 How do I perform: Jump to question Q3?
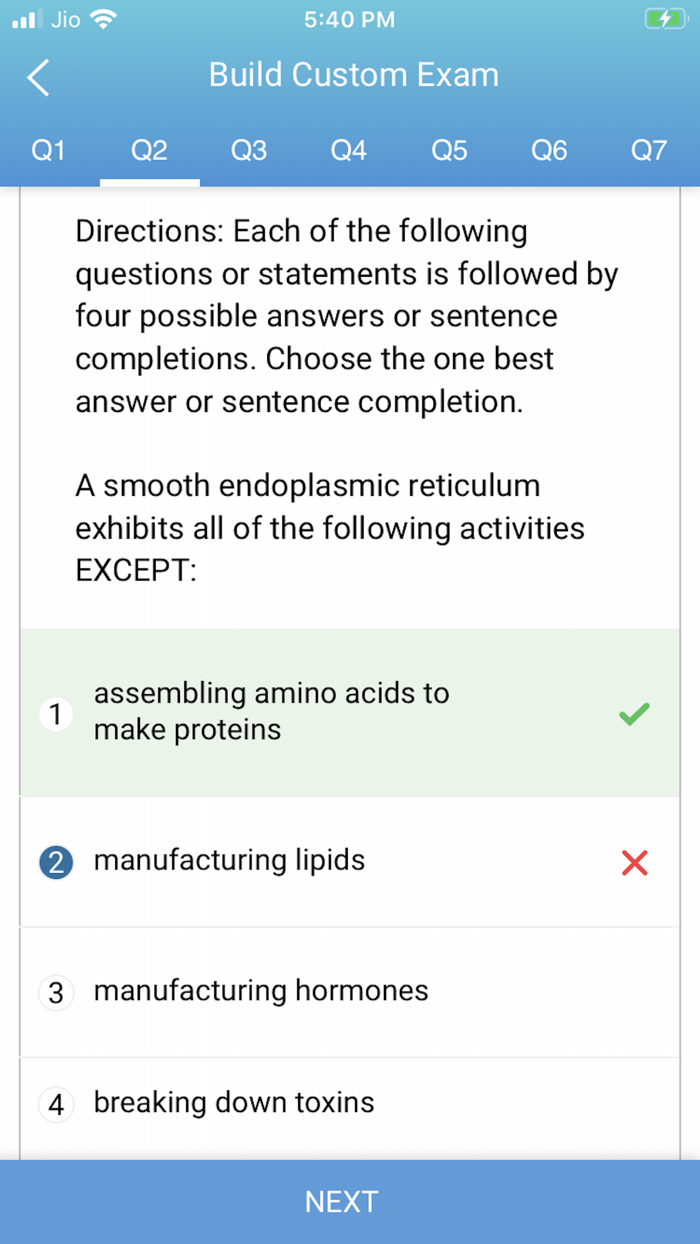click(x=249, y=150)
